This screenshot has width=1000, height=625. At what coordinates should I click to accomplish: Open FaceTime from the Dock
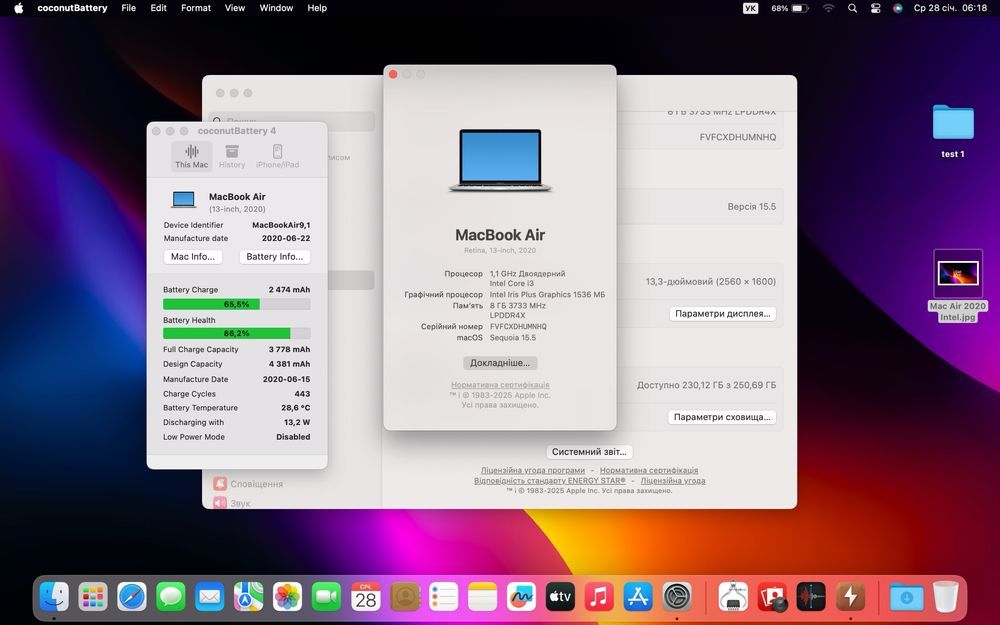tap(327, 598)
